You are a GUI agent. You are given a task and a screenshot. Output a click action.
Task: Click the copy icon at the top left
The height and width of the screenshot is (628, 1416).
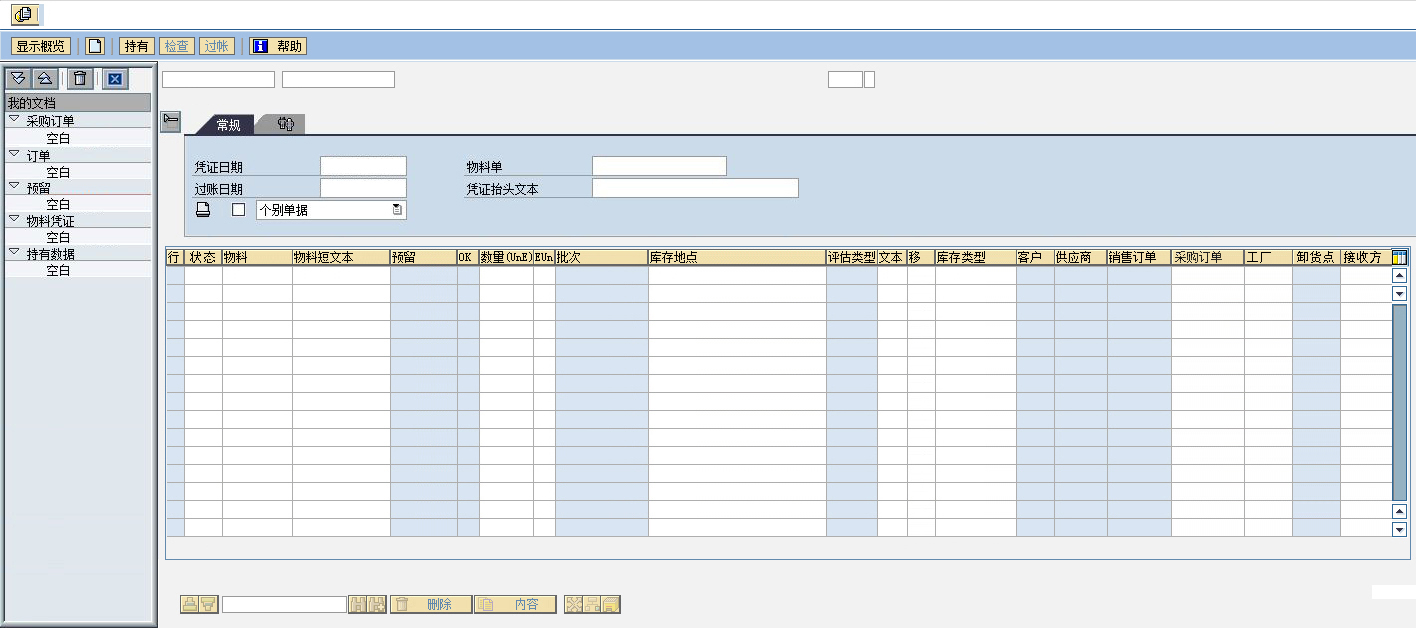[x=24, y=15]
